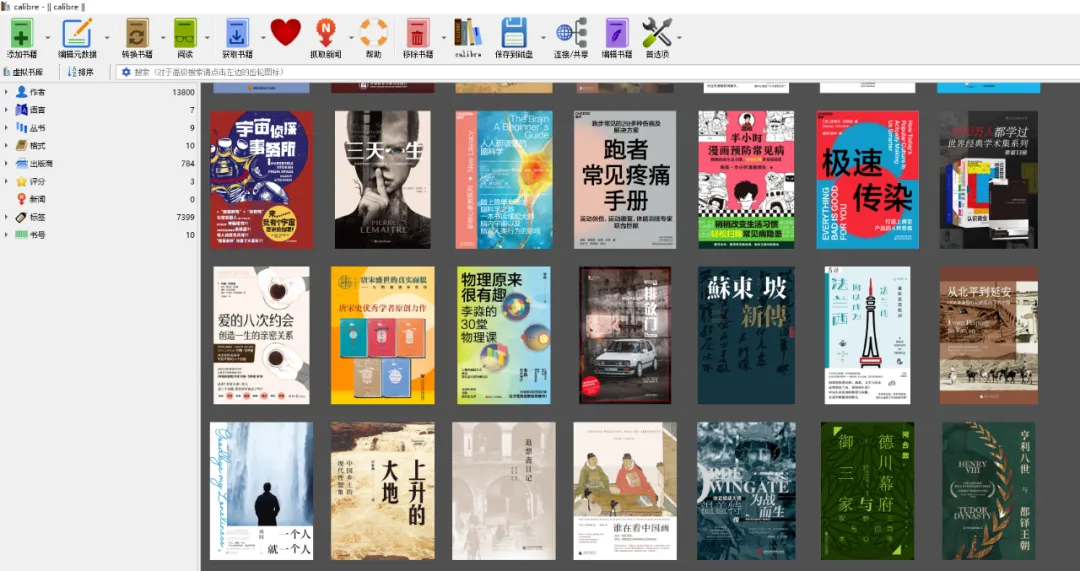Select the 一个人就一个人 book cover
This screenshot has height=571, width=1080.
(261, 491)
